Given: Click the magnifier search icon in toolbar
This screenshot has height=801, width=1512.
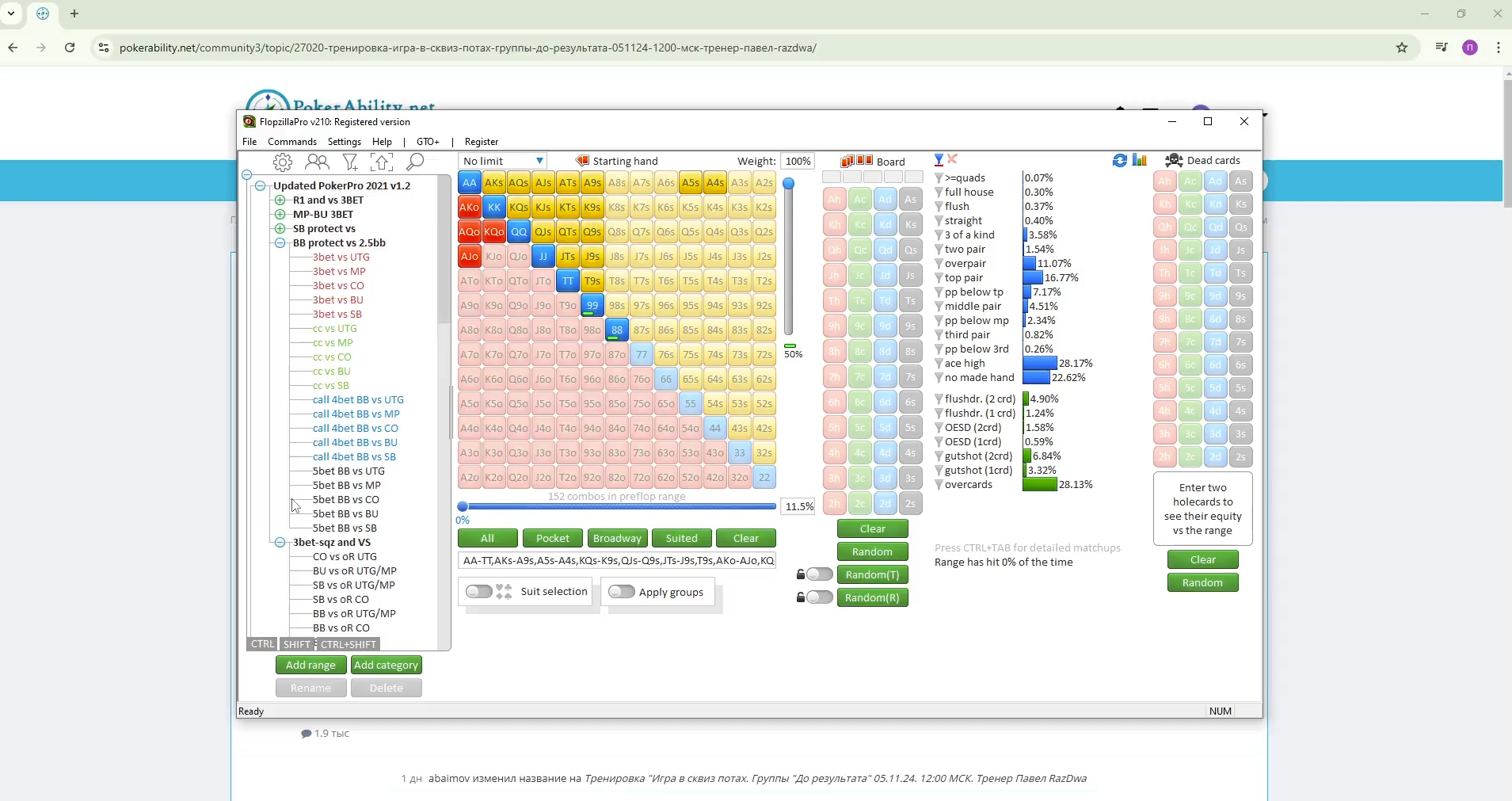Looking at the screenshot, I should [x=414, y=162].
